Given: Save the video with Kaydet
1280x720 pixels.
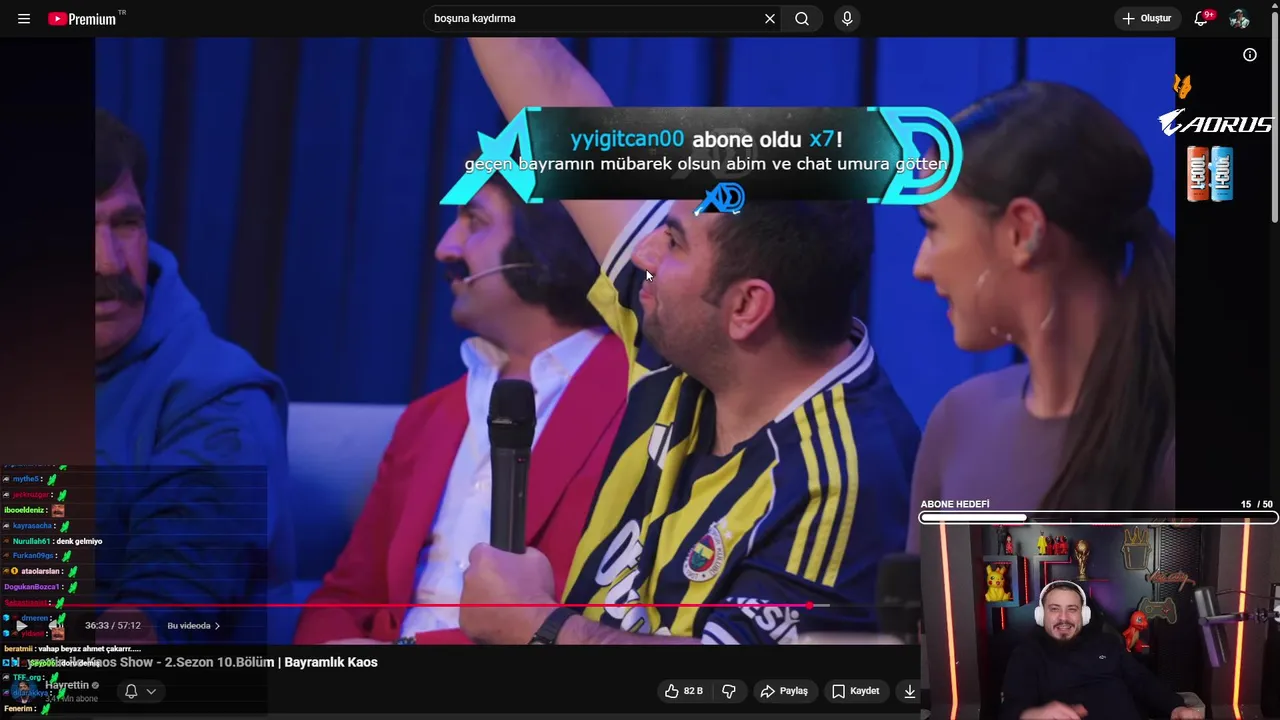Looking at the screenshot, I should click(x=856, y=691).
